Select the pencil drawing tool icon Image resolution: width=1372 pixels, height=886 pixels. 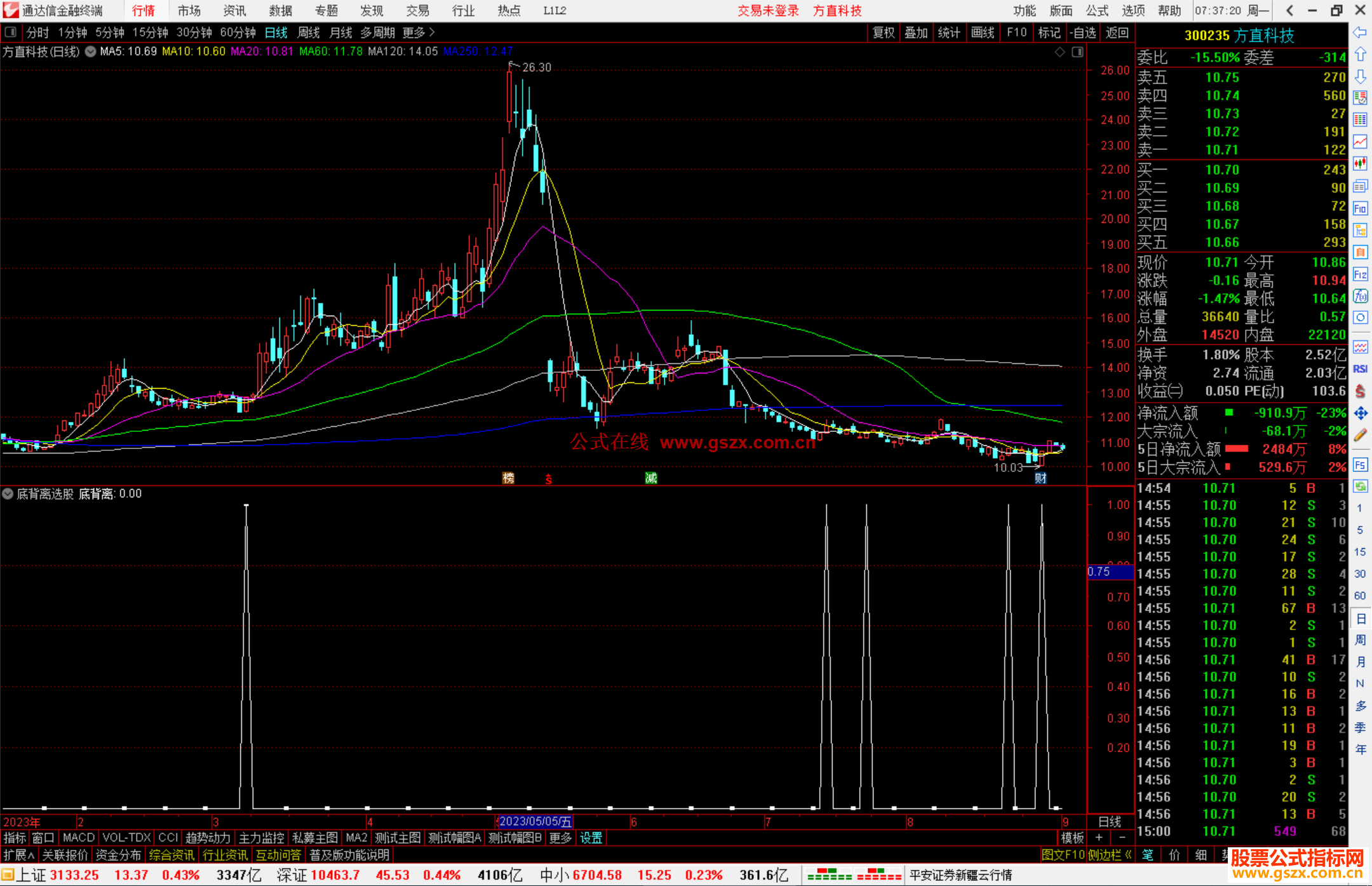click(x=1360, y=436)
